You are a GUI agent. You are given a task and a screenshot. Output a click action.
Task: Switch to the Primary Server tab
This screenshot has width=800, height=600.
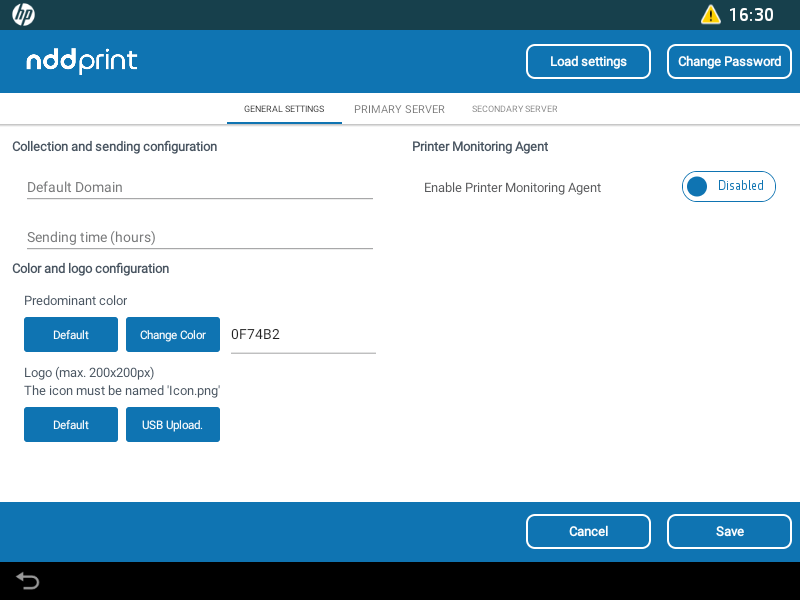[399, 108]
